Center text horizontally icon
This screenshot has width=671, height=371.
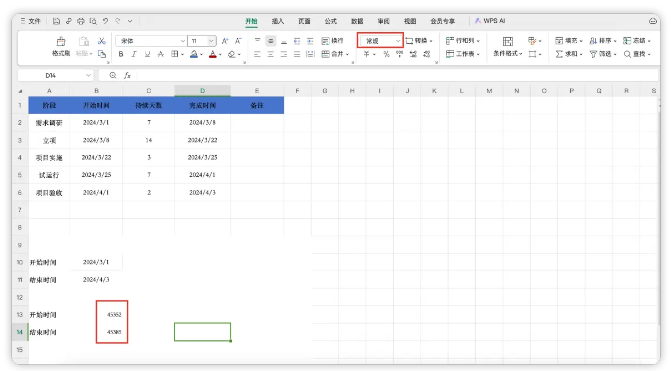pos(270,54)
